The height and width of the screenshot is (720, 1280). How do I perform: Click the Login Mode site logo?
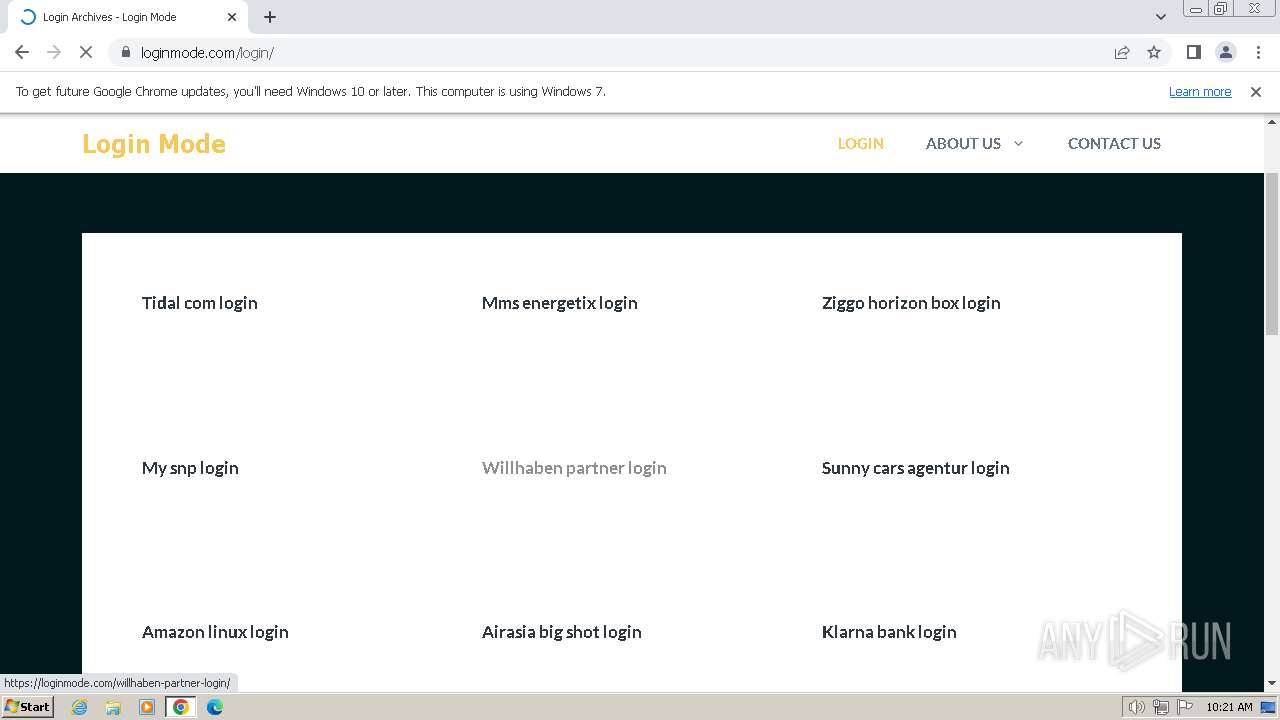click(x=154, y=144)
